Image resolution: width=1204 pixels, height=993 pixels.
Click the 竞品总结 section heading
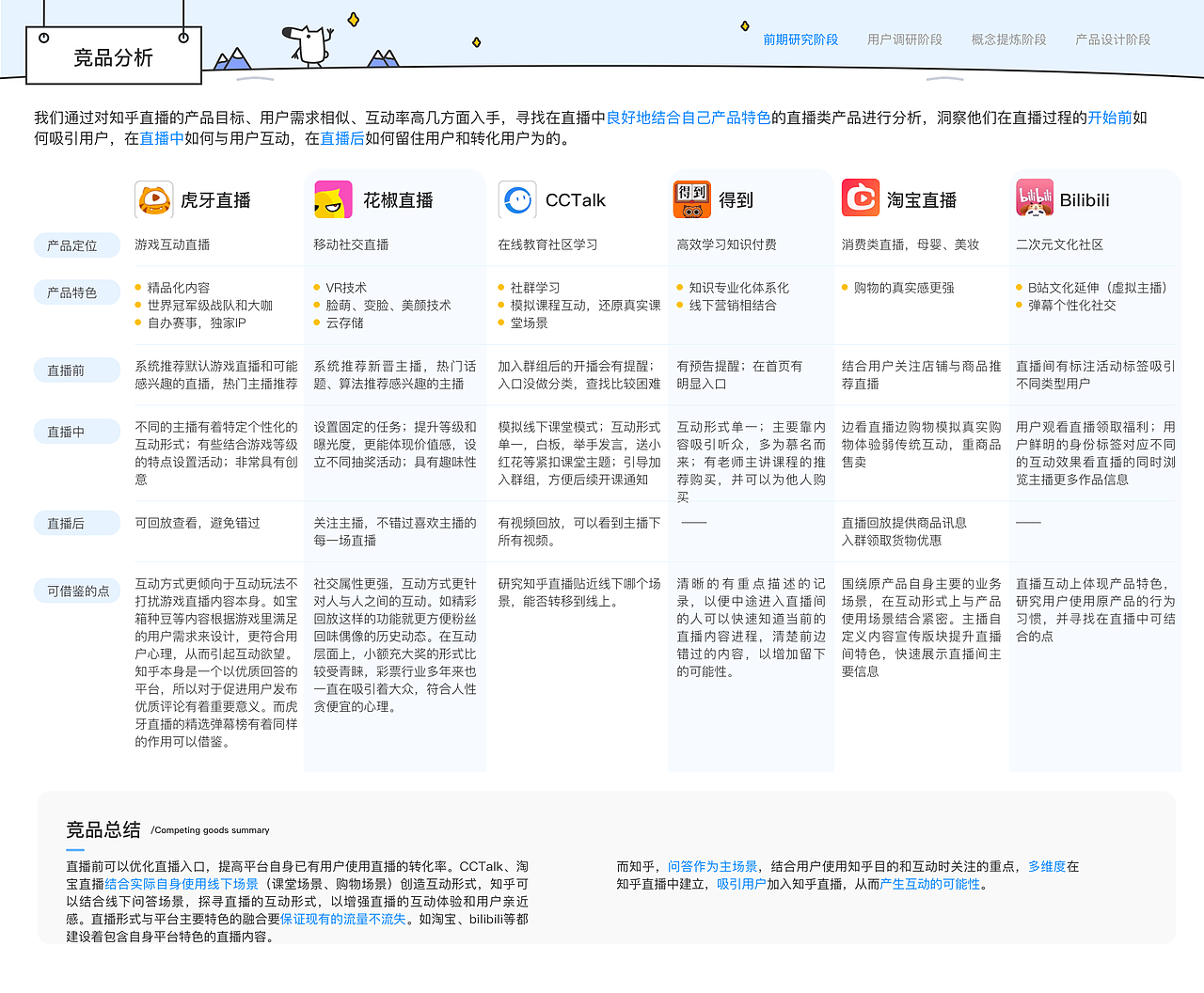(103, 829)
